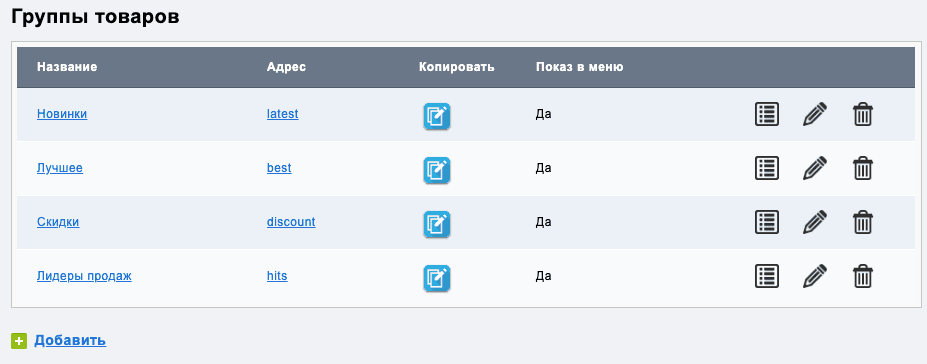Click the green plus add icon
Image resolution: width=927 pixels, height=364 pixels.
coord(19,341)
